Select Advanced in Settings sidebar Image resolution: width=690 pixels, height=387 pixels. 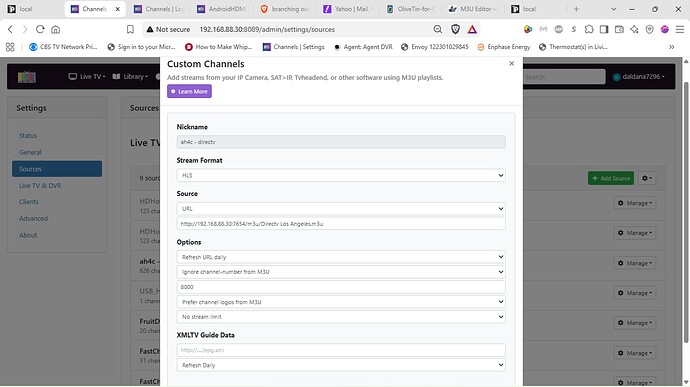pyautogui.click(x=33, y=218)
